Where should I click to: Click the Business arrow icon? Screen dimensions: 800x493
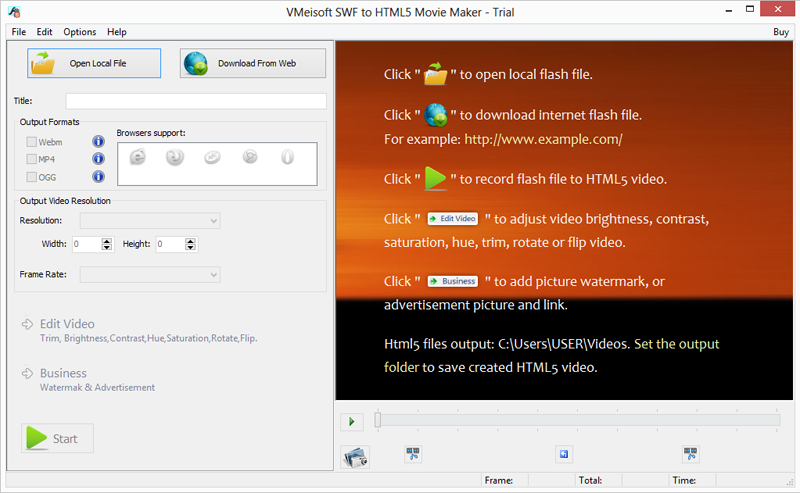pos(28,374)
